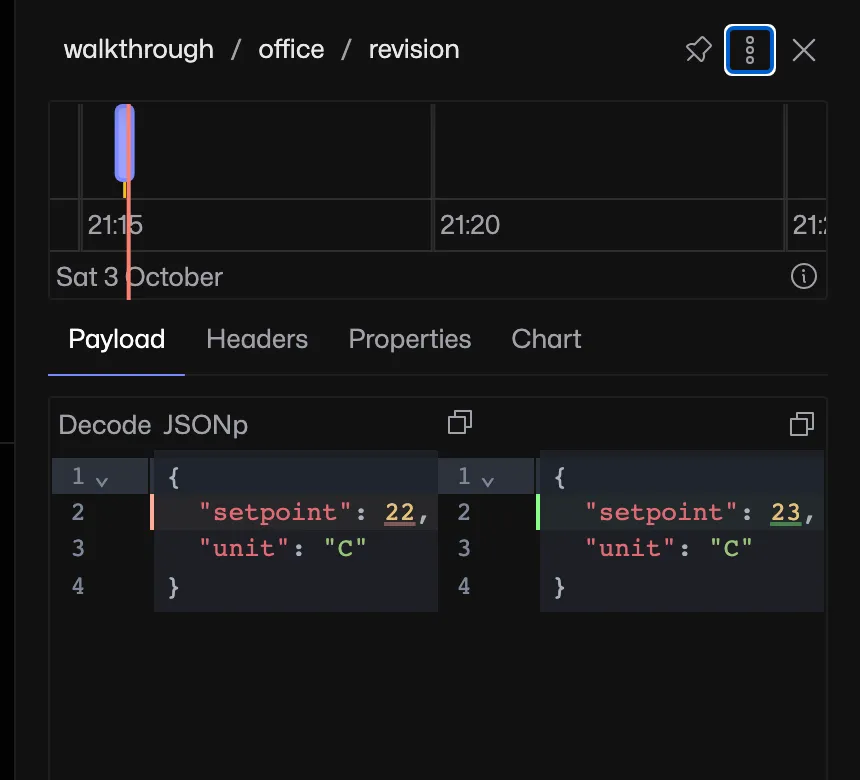The height and width of the screenshot is (780, 860).
Task: Click setpoint value 22 in left payload
Action: click(x=400, y=513)
